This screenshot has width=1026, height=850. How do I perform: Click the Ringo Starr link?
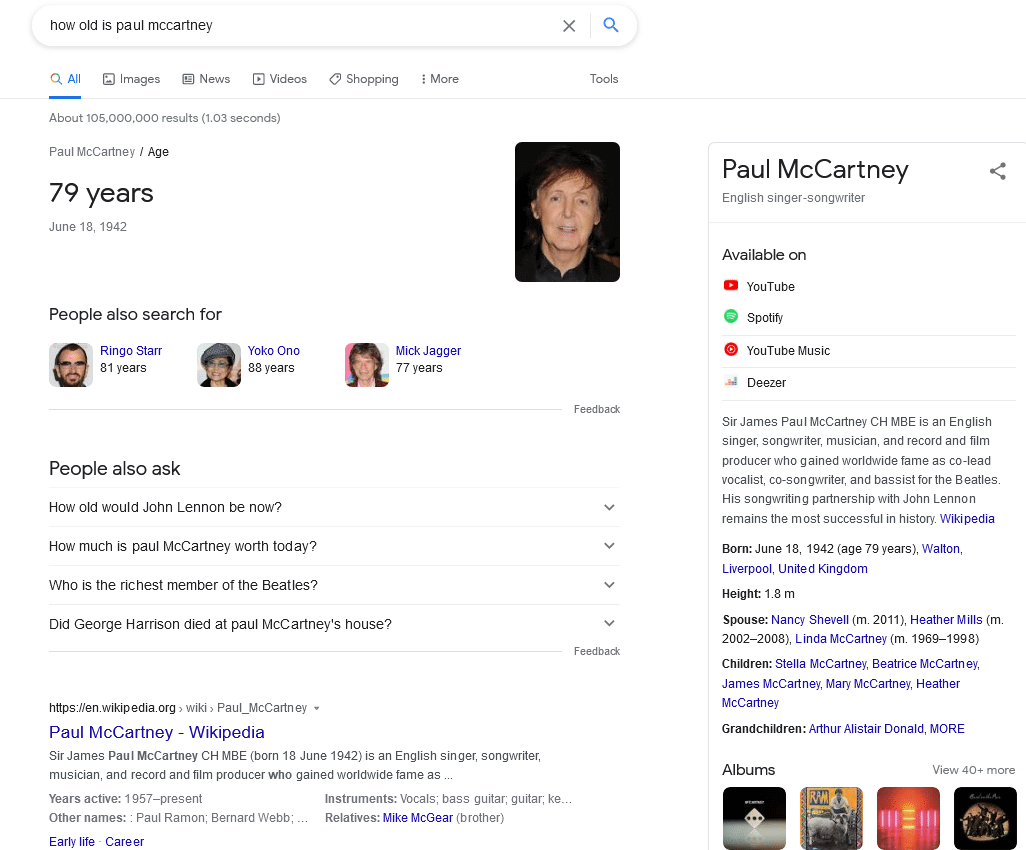coord(131,351)
